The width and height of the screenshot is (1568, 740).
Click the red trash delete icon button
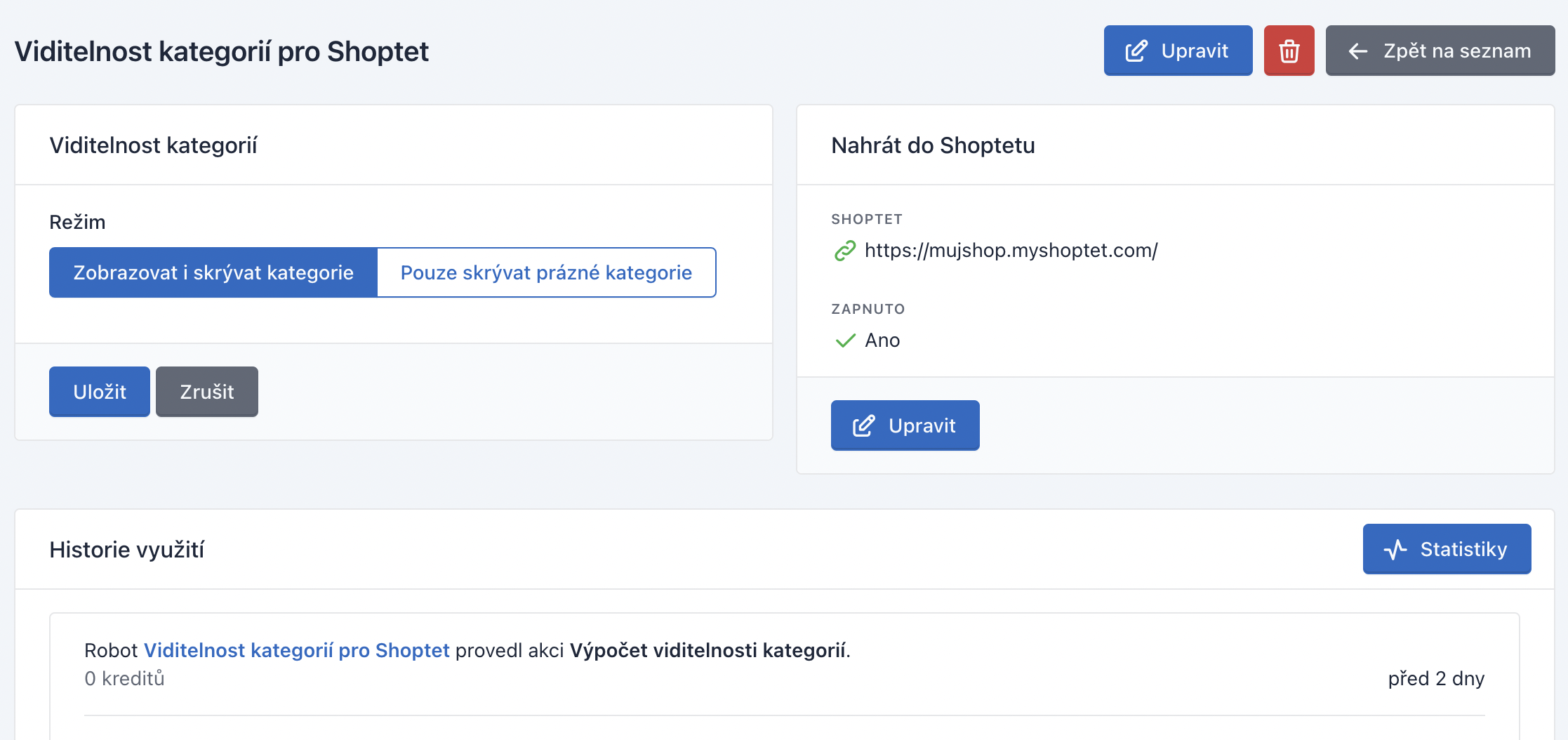pos(1289,51)
